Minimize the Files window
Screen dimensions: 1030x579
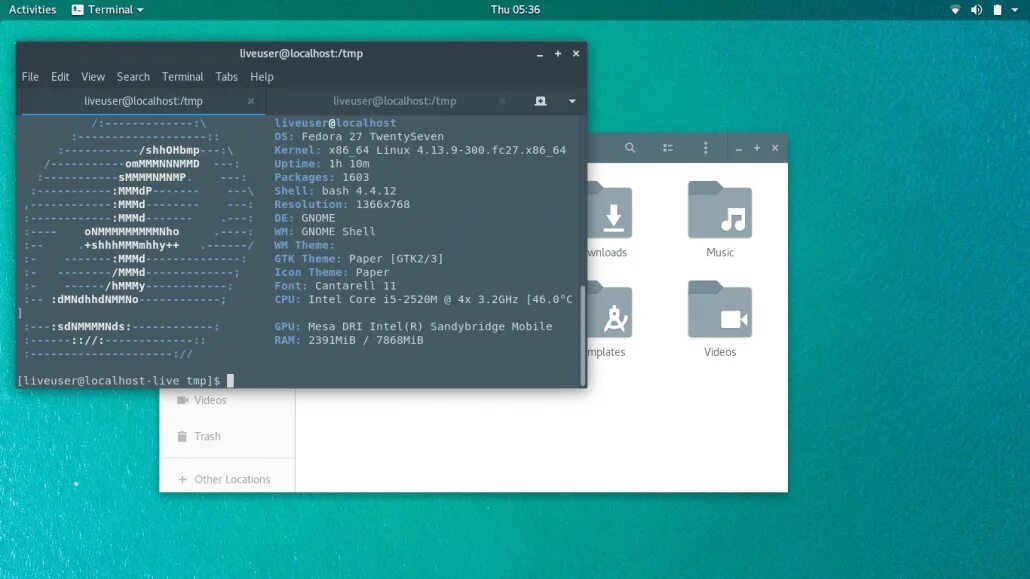coord(739,149)
